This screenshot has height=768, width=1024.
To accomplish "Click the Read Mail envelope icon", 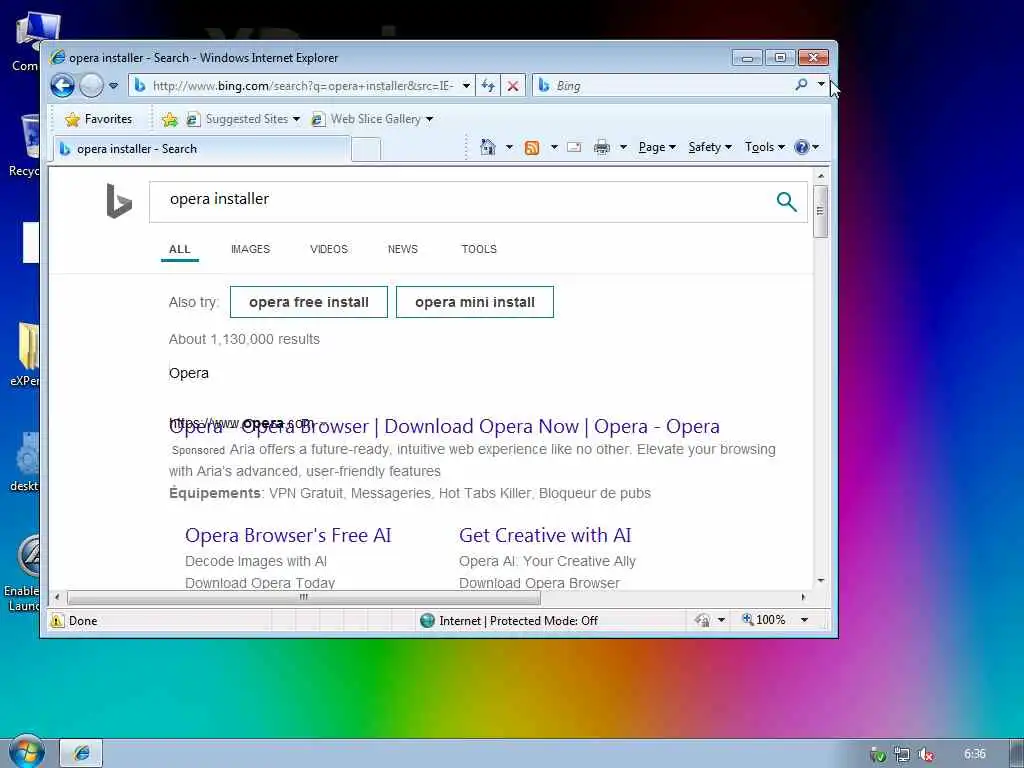I will (574, 147).
